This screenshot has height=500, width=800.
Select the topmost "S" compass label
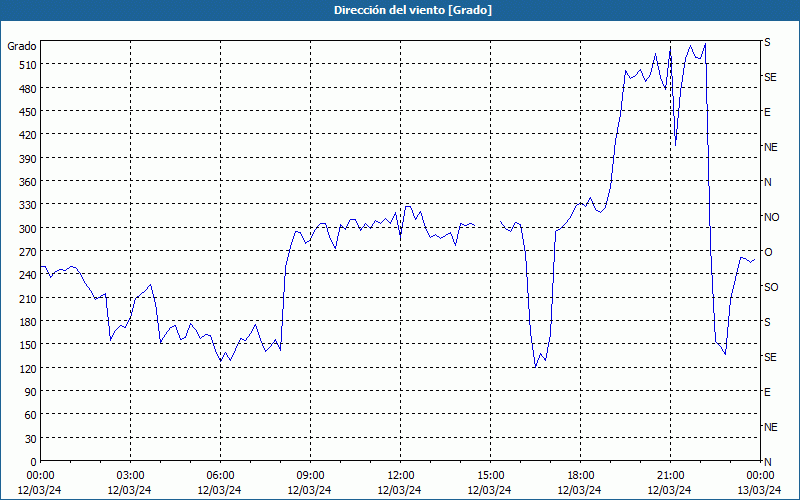[767, 42]
